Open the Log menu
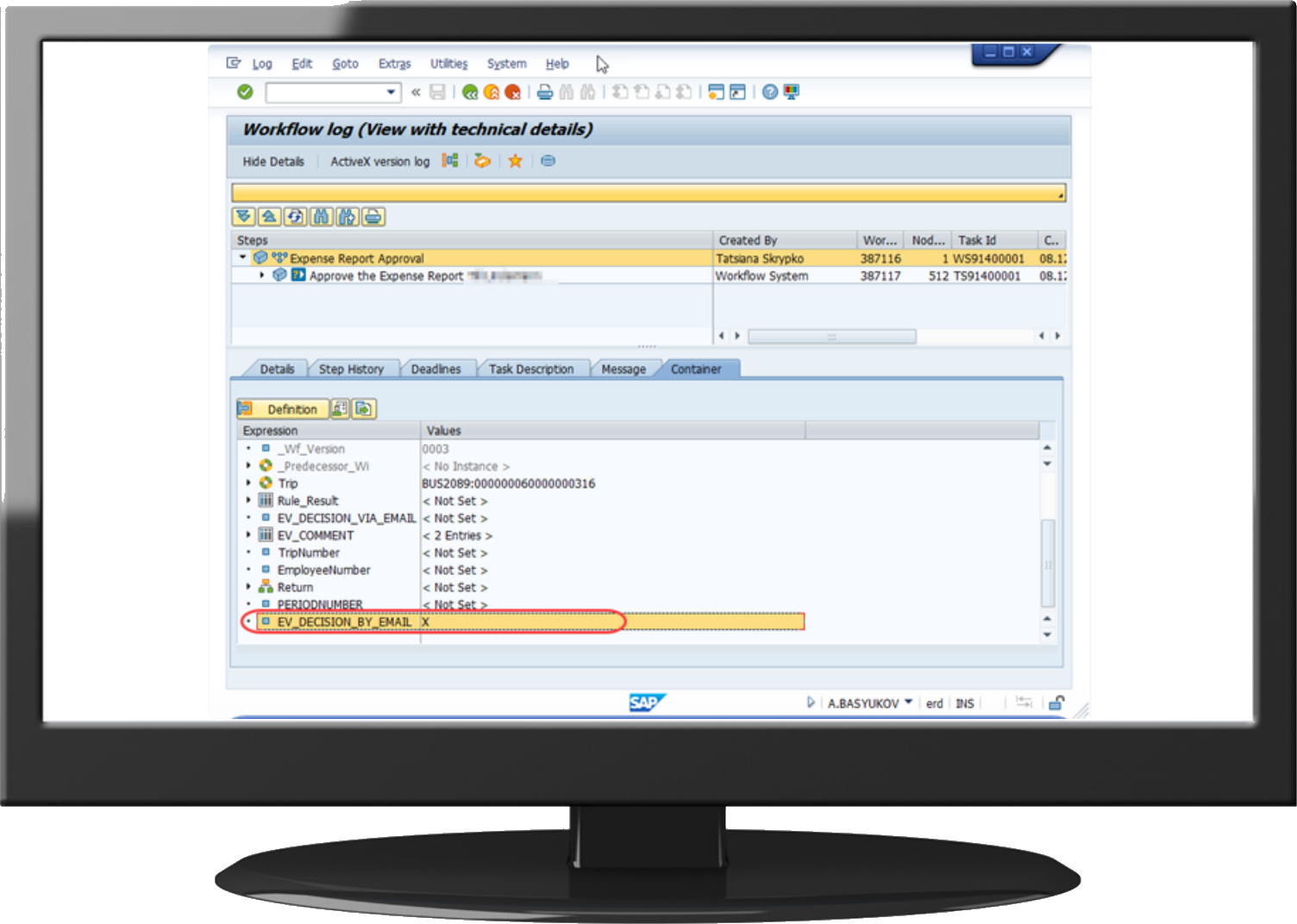The width and height of the screenshot is (1297, 924). (x=262, y=64)
